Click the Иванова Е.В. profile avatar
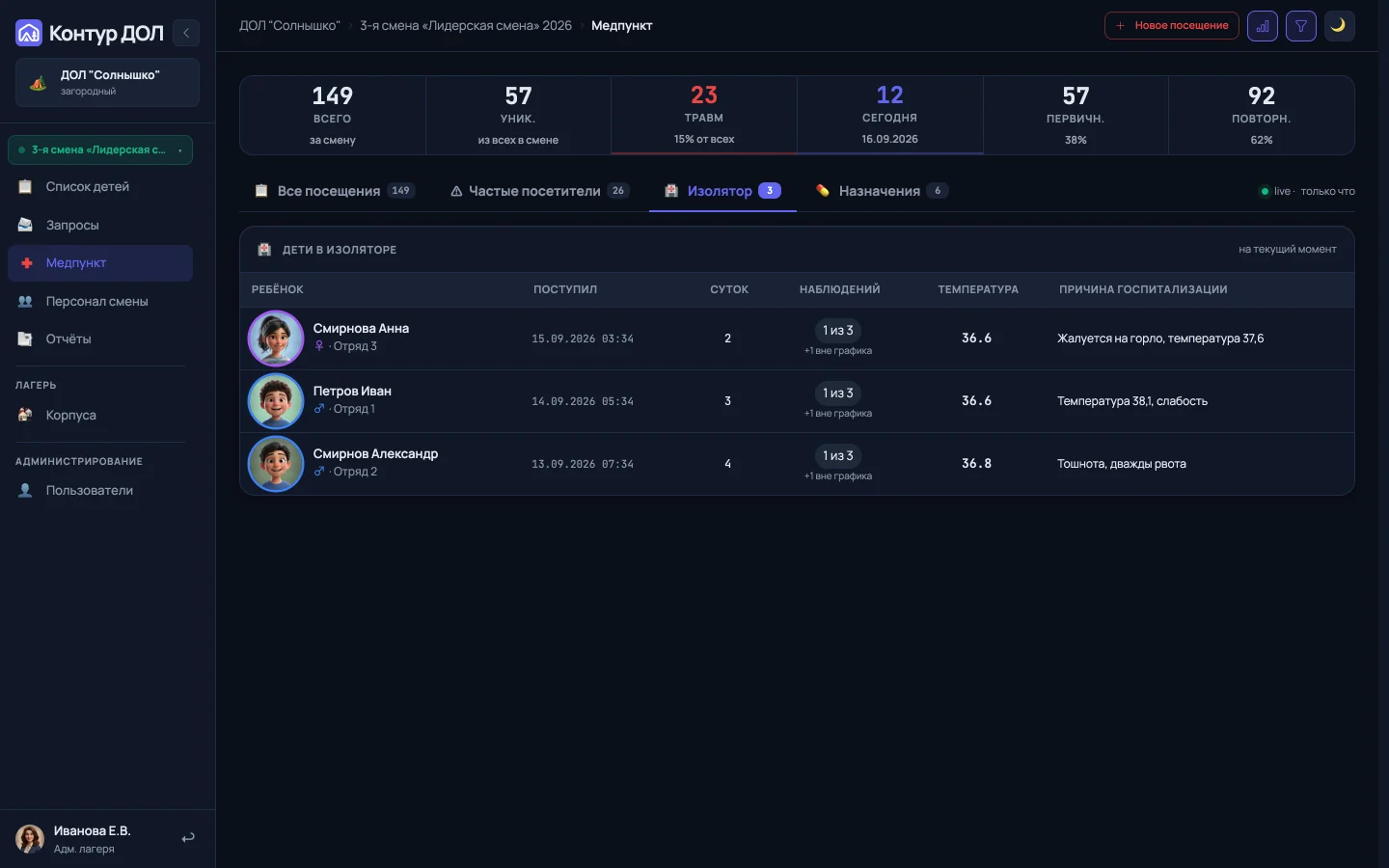Viewport: 1389px width, 868px height. point(30,839)
